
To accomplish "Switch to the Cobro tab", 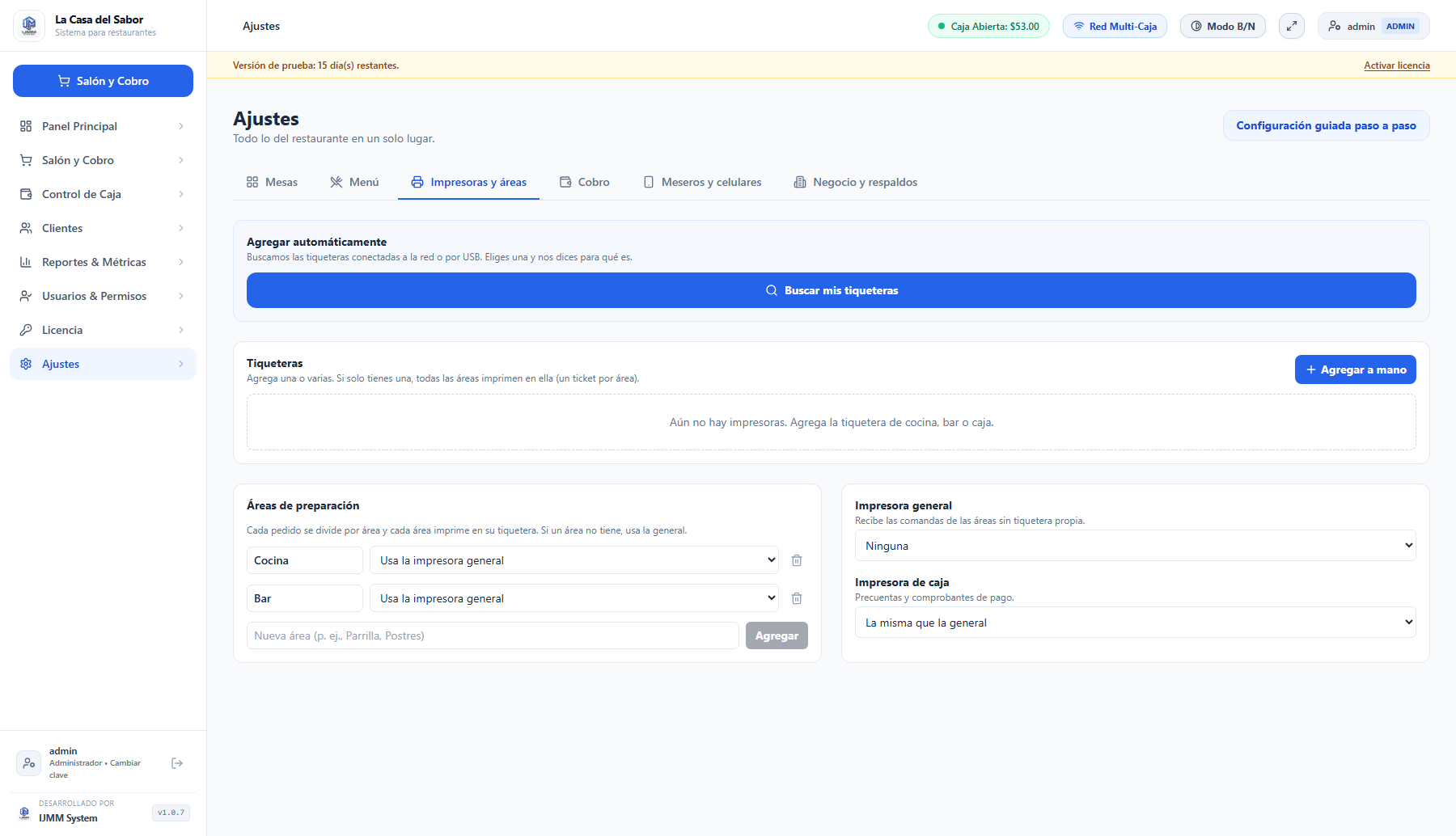I will coord(584,182).
